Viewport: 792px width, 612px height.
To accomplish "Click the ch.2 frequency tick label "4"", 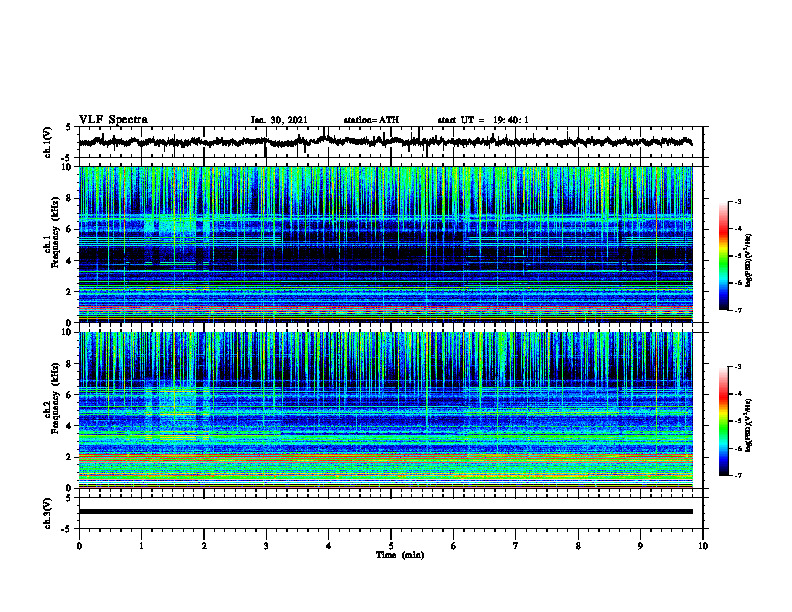I will (x=71, y=426).
